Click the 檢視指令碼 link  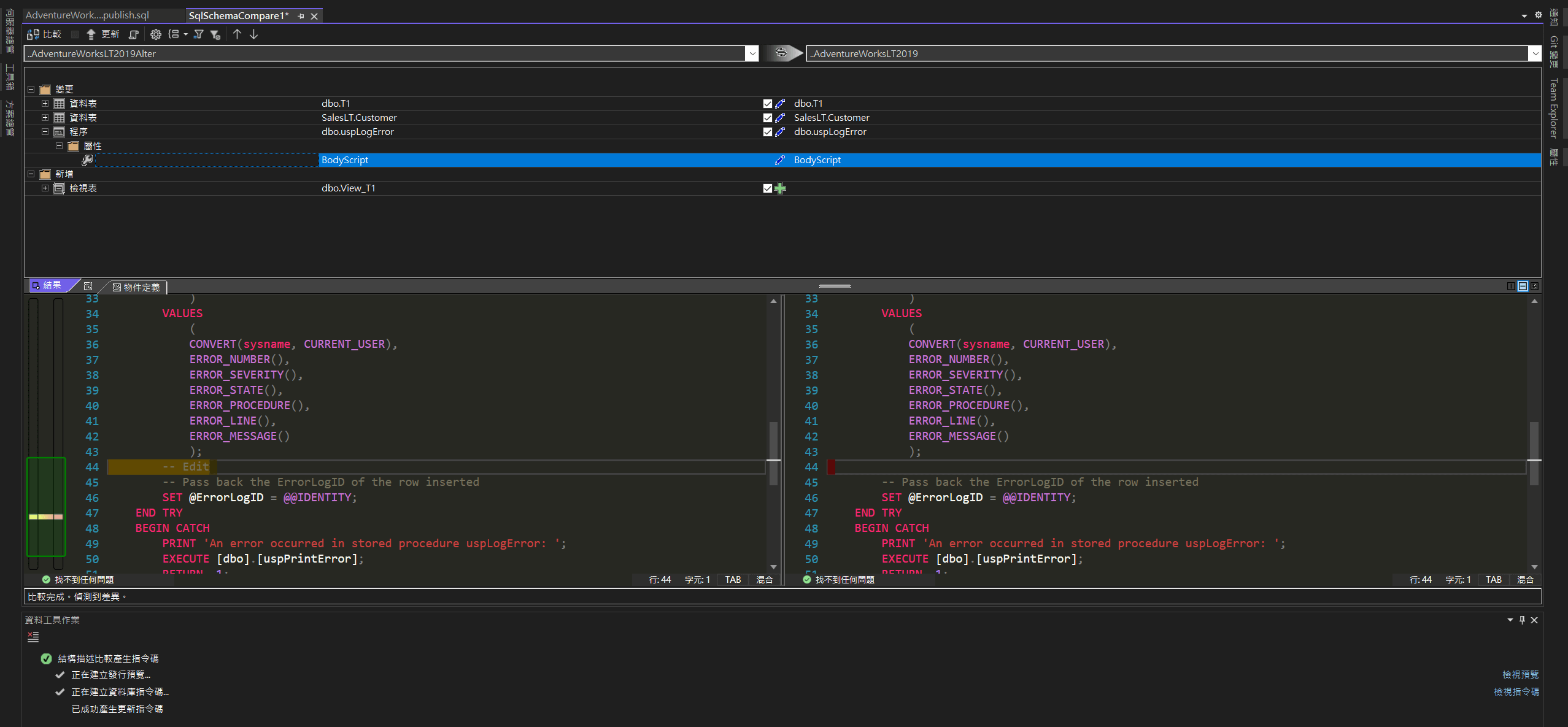(1516, 691)
